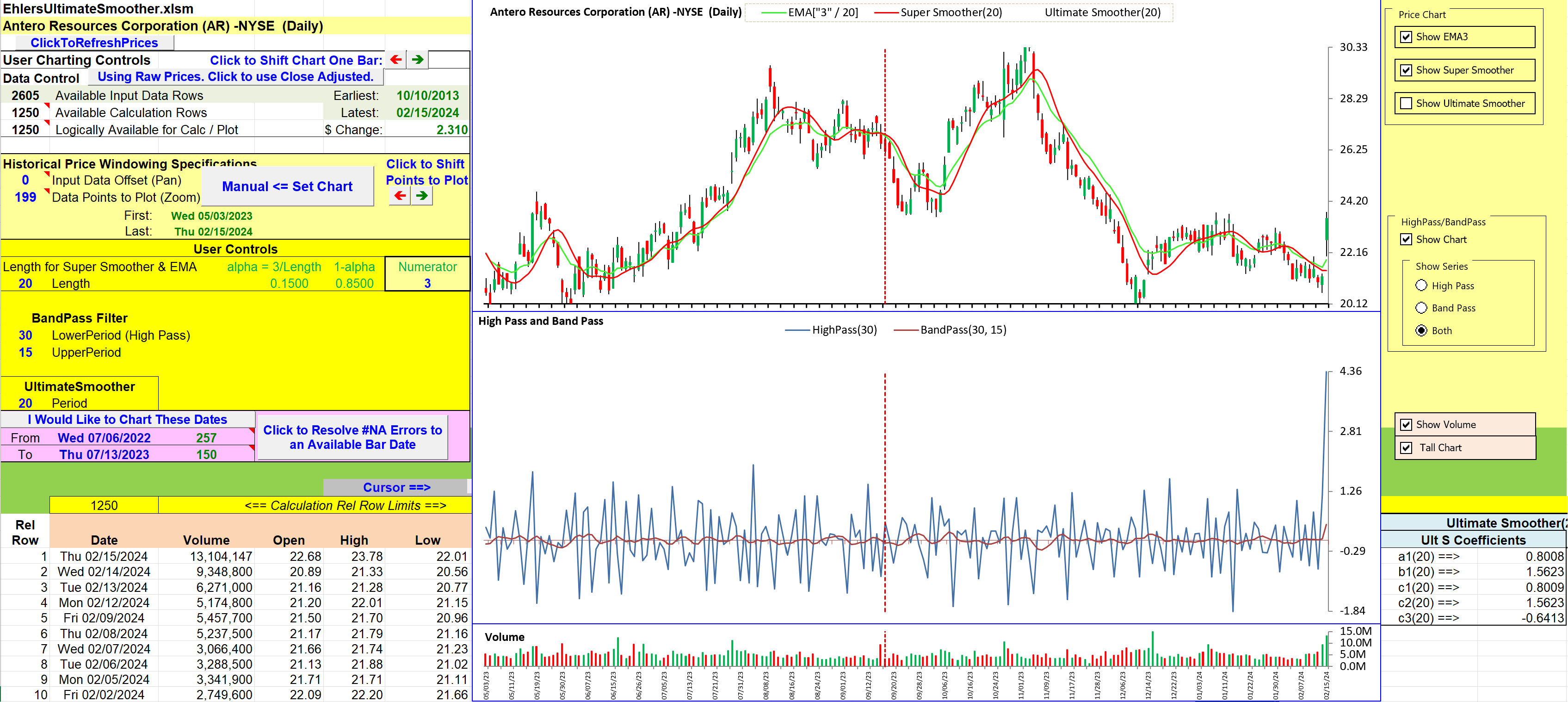Image resolution: width=1568 pixels, height=702 pixels.
Task: Click the Low column header
Action: 427,540
